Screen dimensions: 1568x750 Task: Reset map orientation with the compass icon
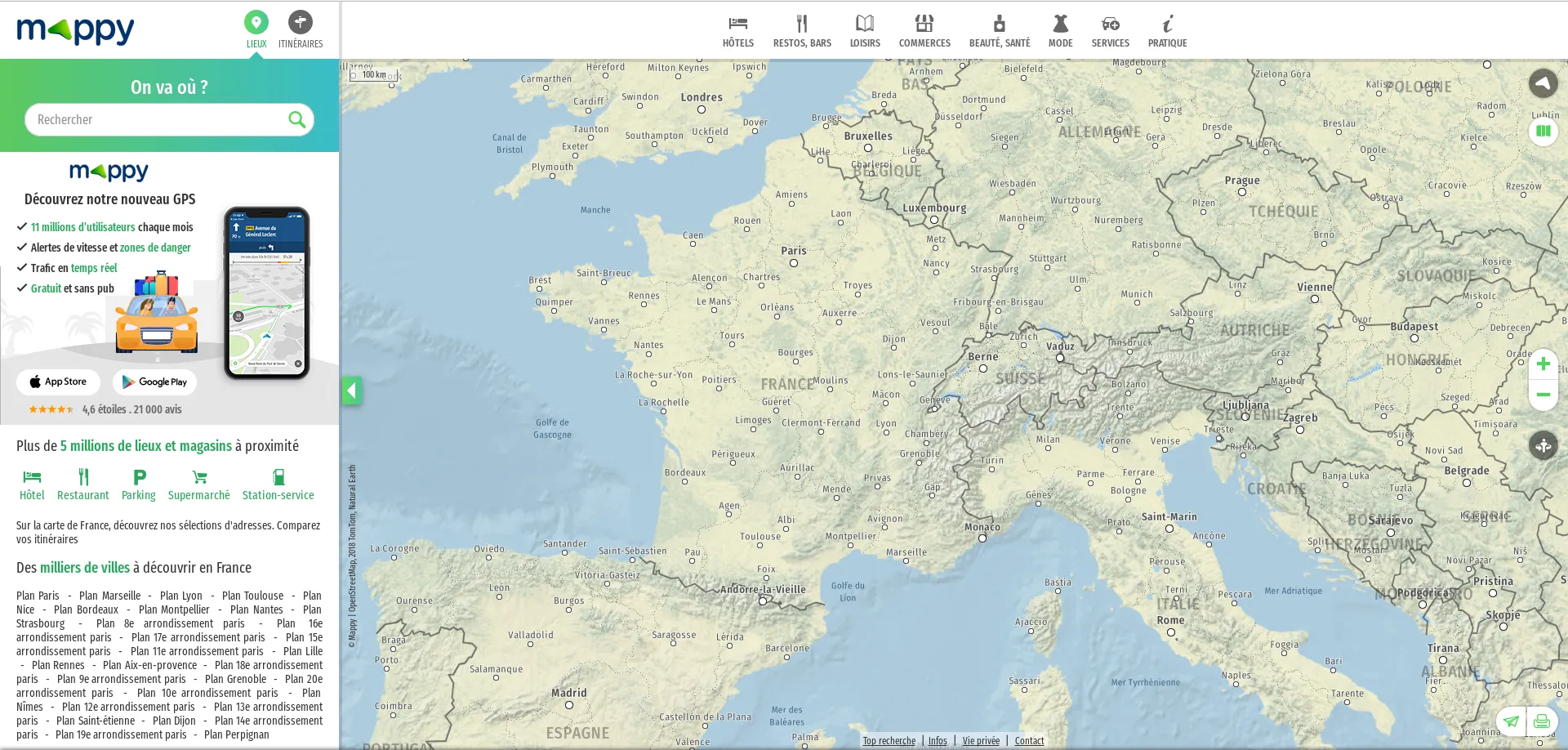(1543, 82)
